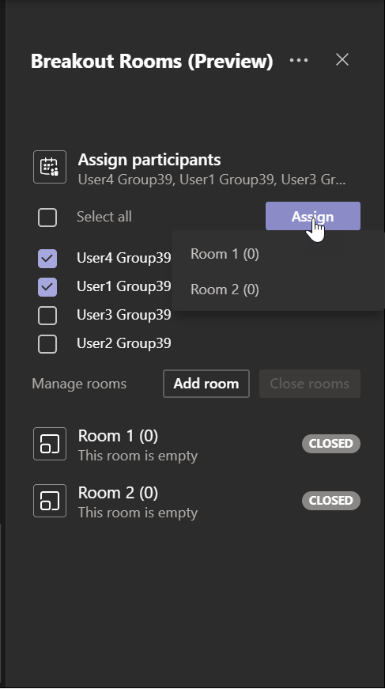This screenshot has width=385, height=689.
Task: Click the Assign participants calendar icon
Action: (x=50, y=167)
